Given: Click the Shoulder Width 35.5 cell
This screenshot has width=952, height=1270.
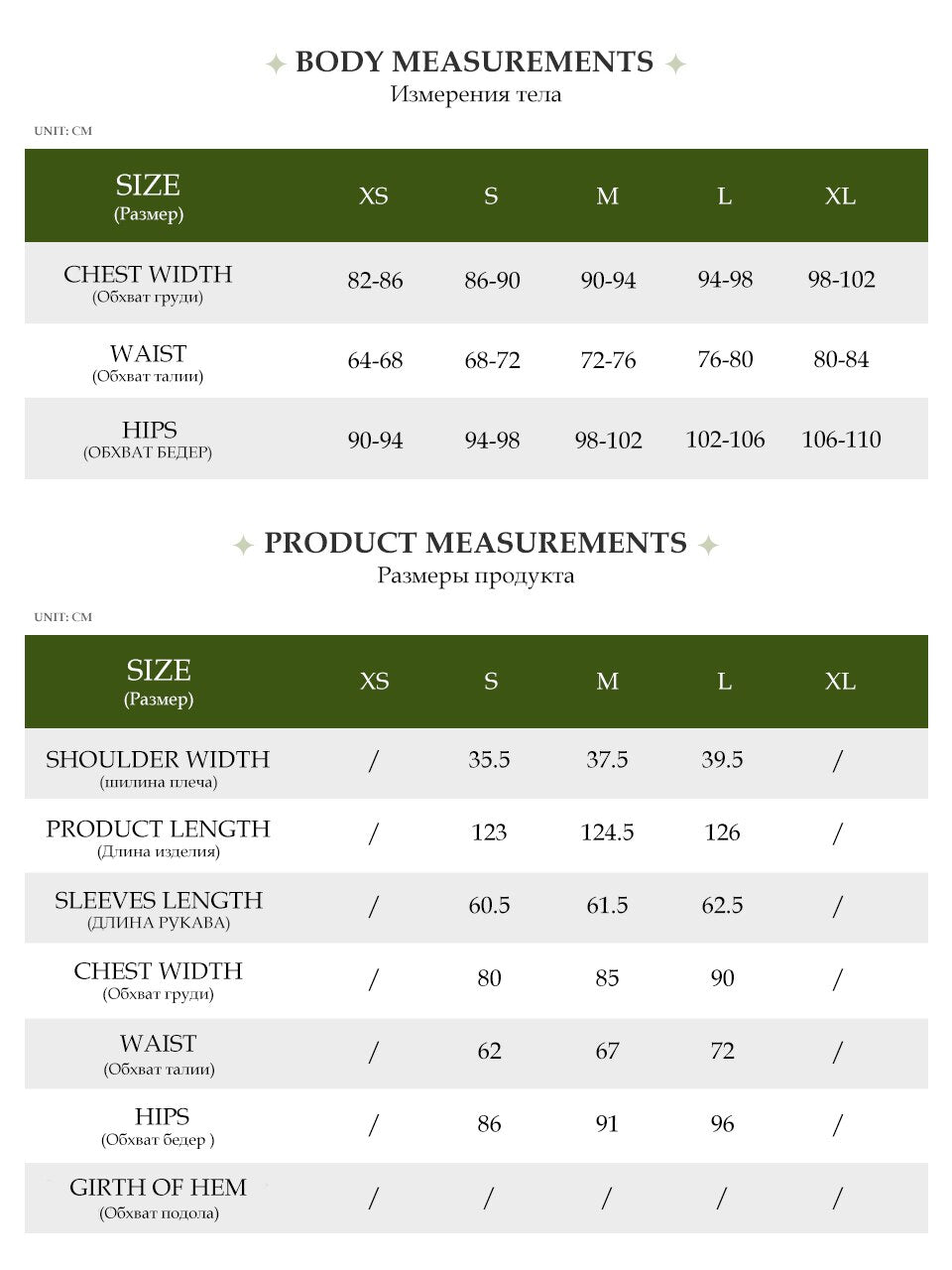Looking at the screenshot, I should [x=489, y=760].
